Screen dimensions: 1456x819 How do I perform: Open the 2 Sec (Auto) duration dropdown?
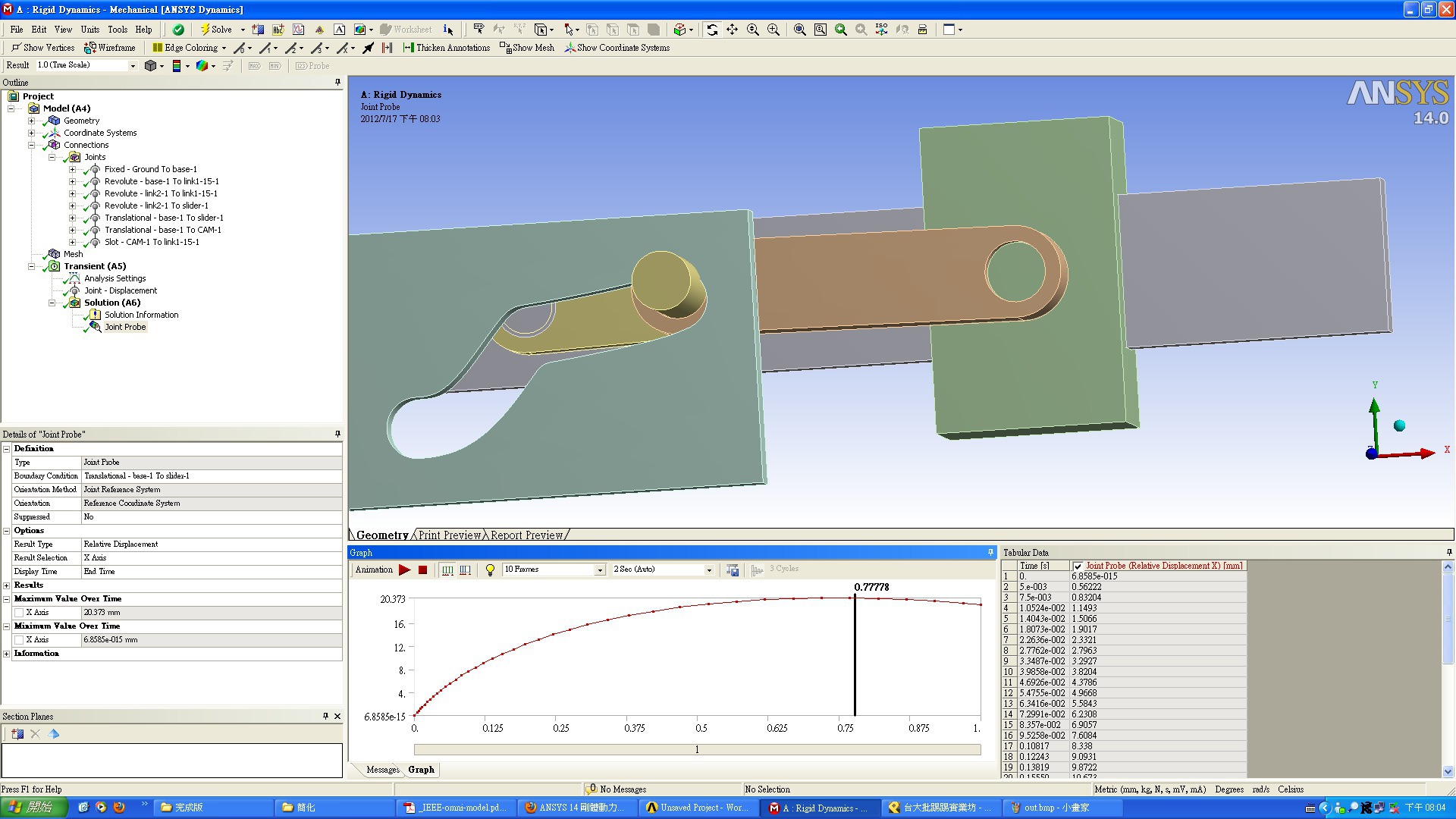pyautogui.click(x=709, y=570)
